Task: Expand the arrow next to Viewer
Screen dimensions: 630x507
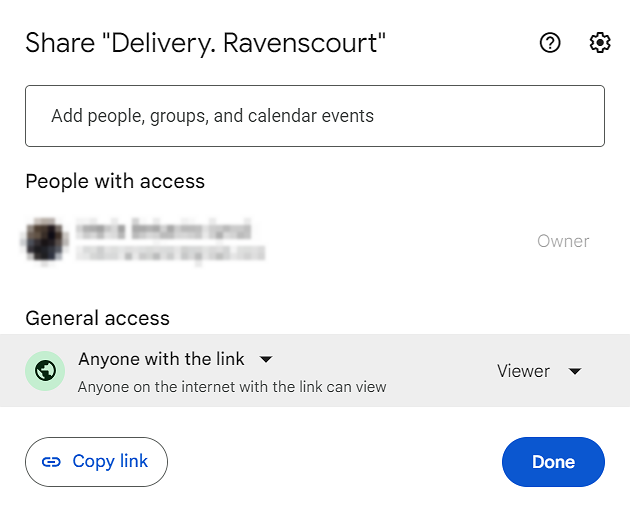Action: 575,371
